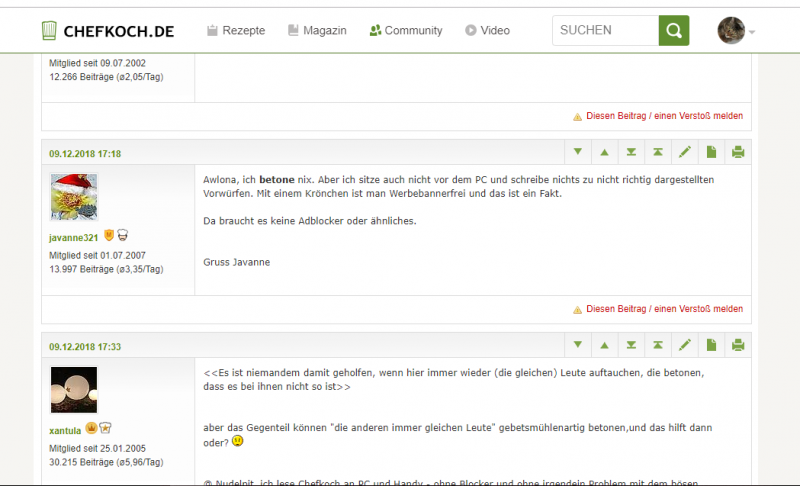Open javanne321's user profile link

pyautogui.click(x=74, y=237)
